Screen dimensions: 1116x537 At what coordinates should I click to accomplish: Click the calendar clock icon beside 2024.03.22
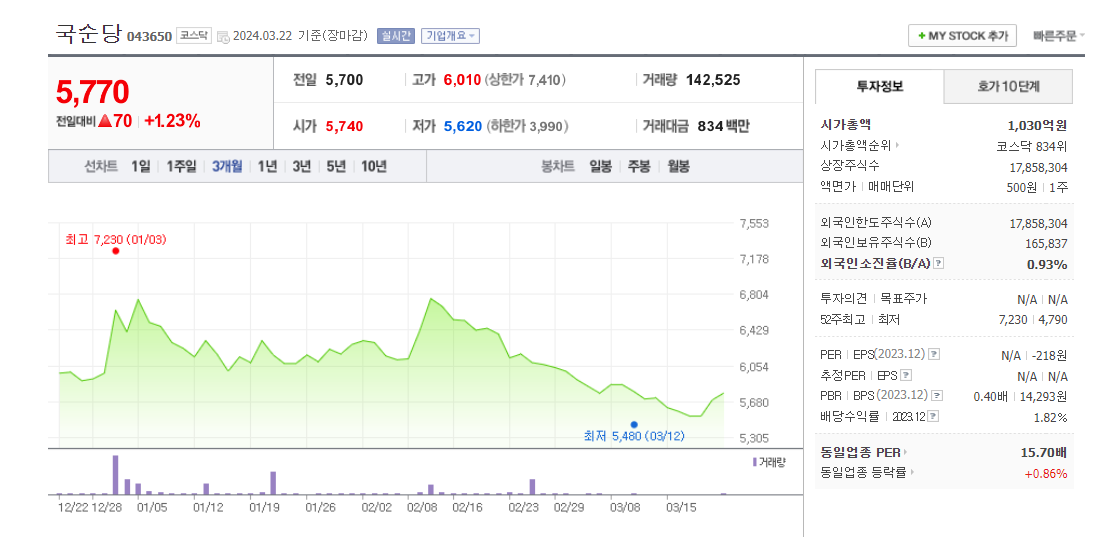tap(223, 36)
